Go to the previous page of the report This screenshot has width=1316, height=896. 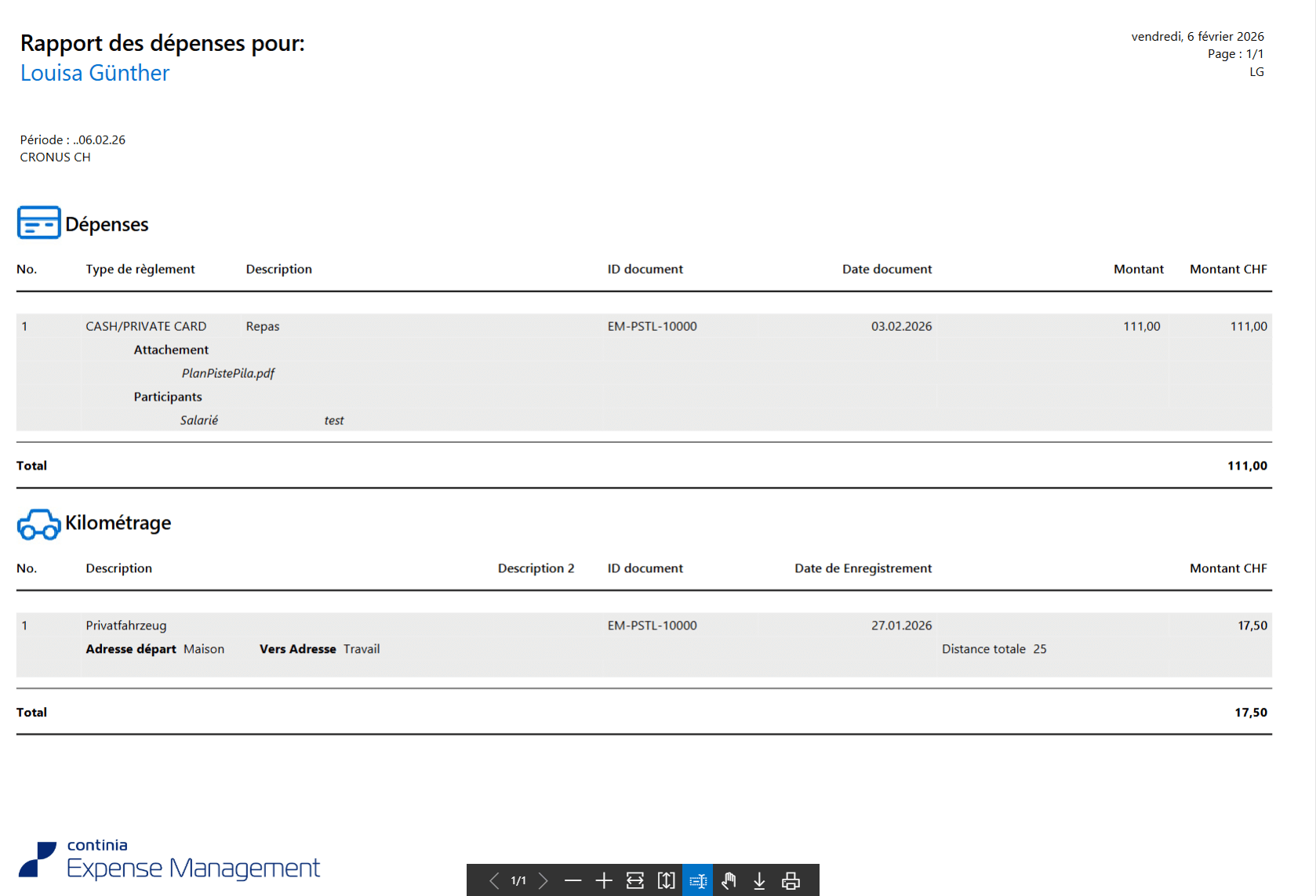pos(494,880)
